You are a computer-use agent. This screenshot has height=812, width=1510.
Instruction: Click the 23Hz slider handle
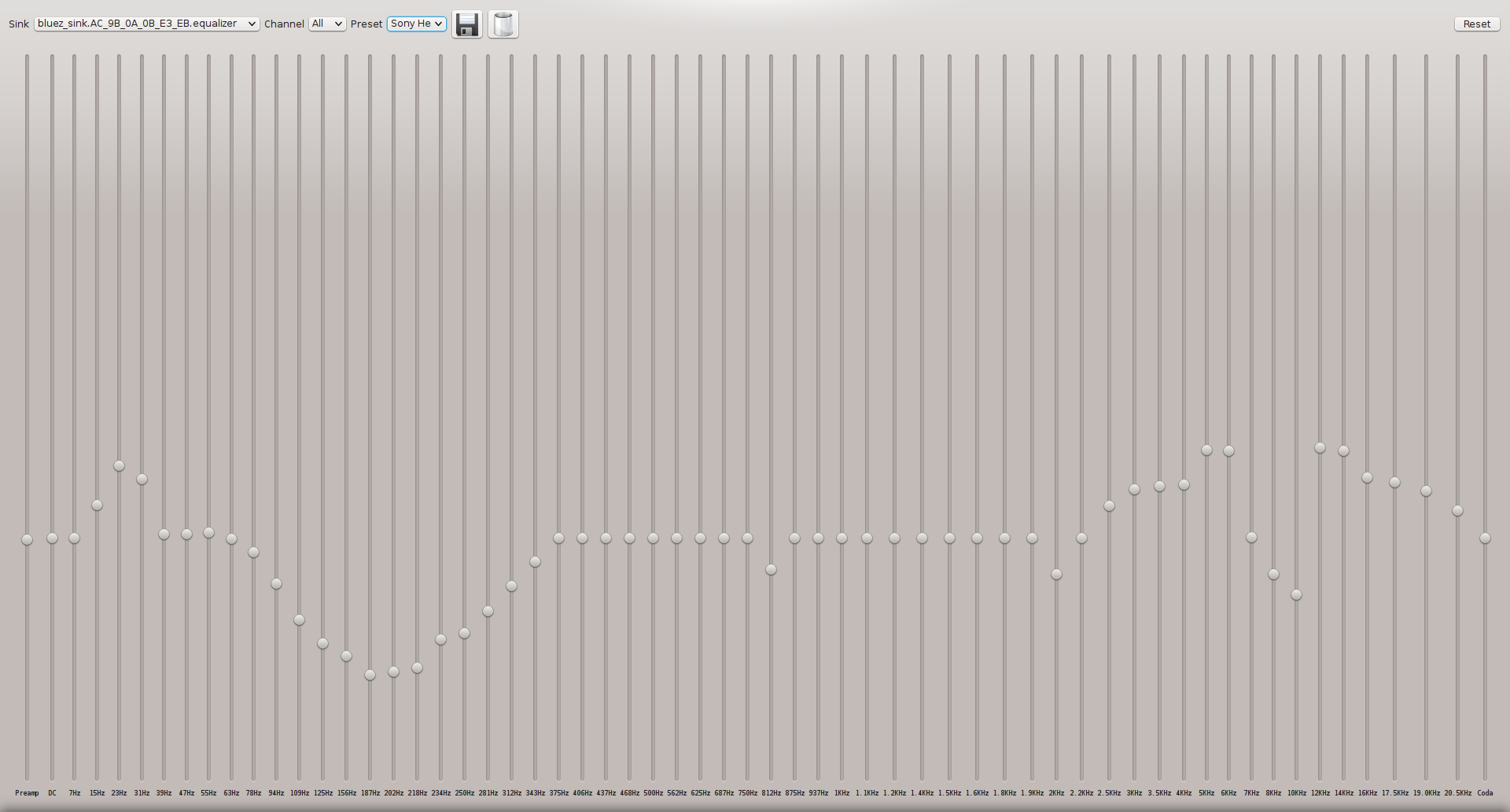tap(119, 465)
